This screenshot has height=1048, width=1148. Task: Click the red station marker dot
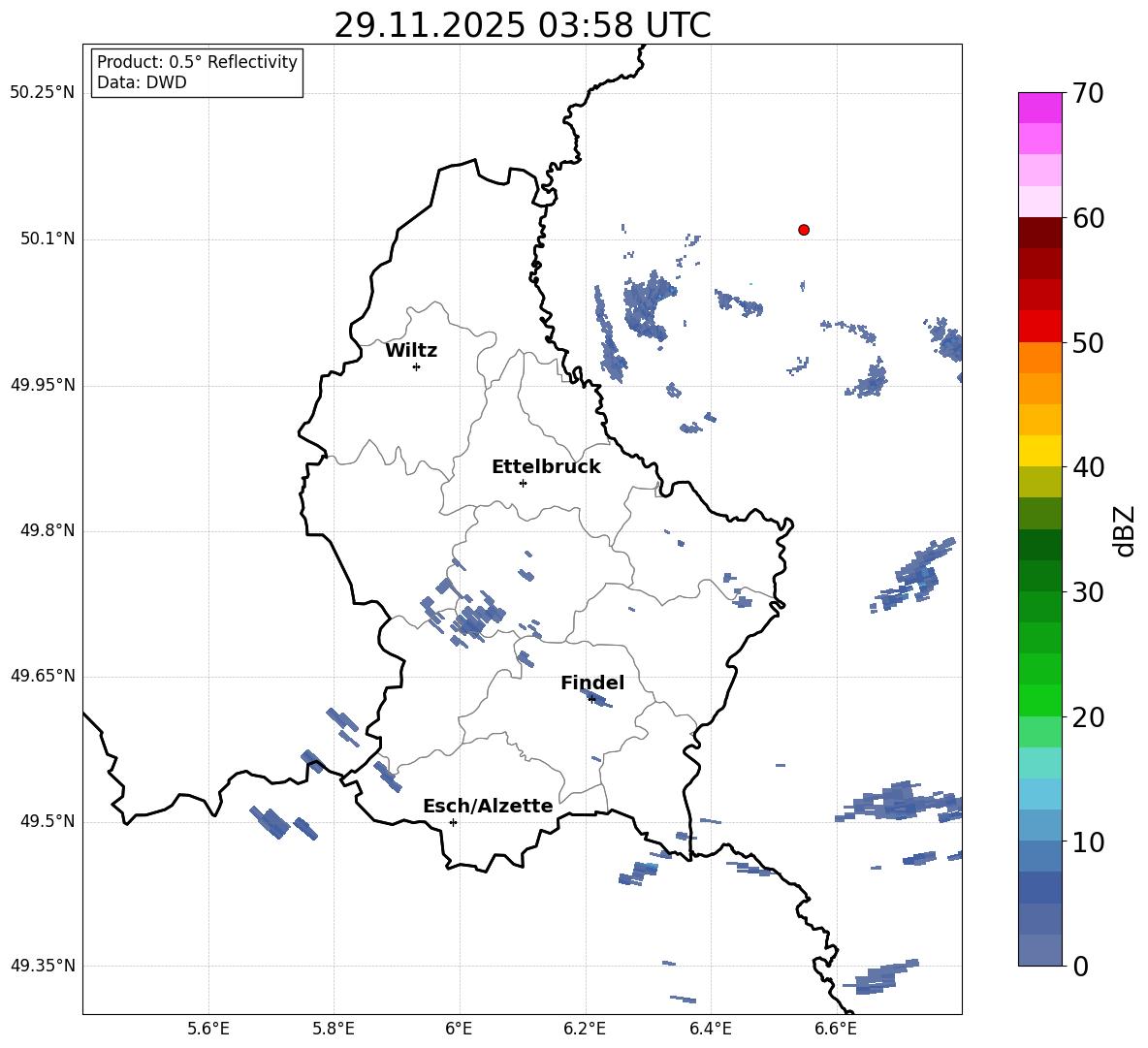[804, 230]
